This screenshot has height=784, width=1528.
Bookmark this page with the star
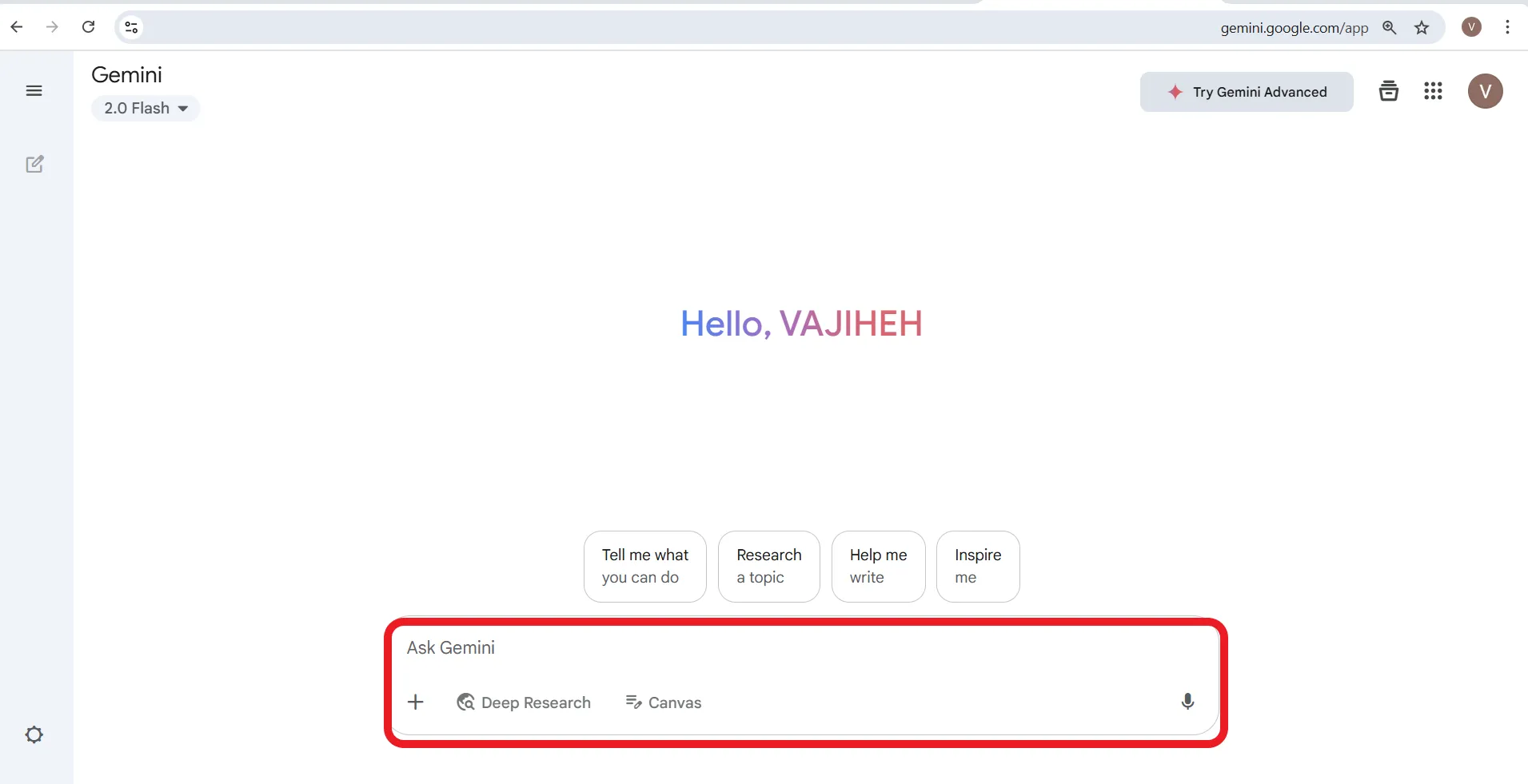(x=1422, y=28)
